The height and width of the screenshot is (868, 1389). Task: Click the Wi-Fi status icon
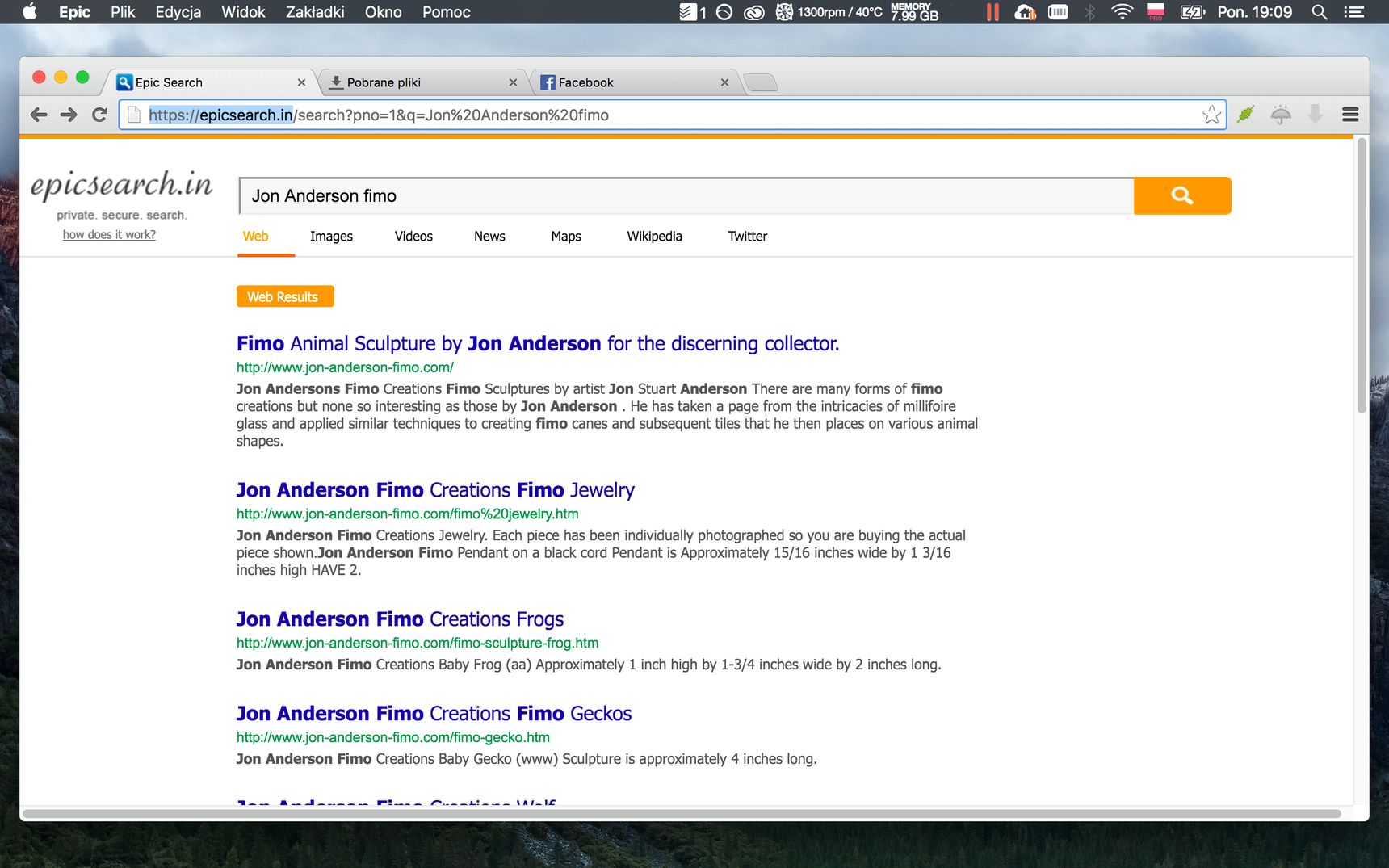pyautogui.click(x=1122, y=11)
